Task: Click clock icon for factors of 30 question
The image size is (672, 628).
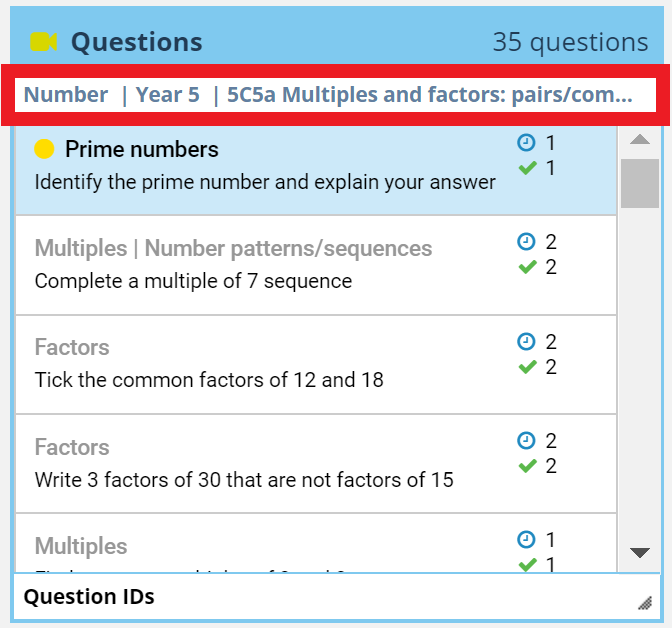Action: coord(527,441)
